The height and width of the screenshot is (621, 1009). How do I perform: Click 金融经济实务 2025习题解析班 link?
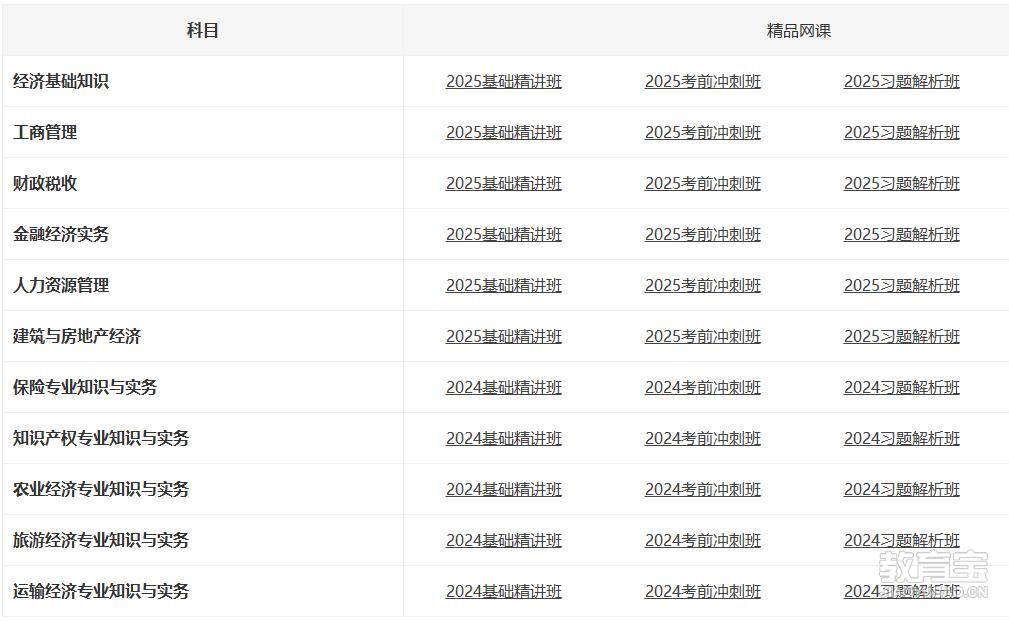tap(901, 235)
